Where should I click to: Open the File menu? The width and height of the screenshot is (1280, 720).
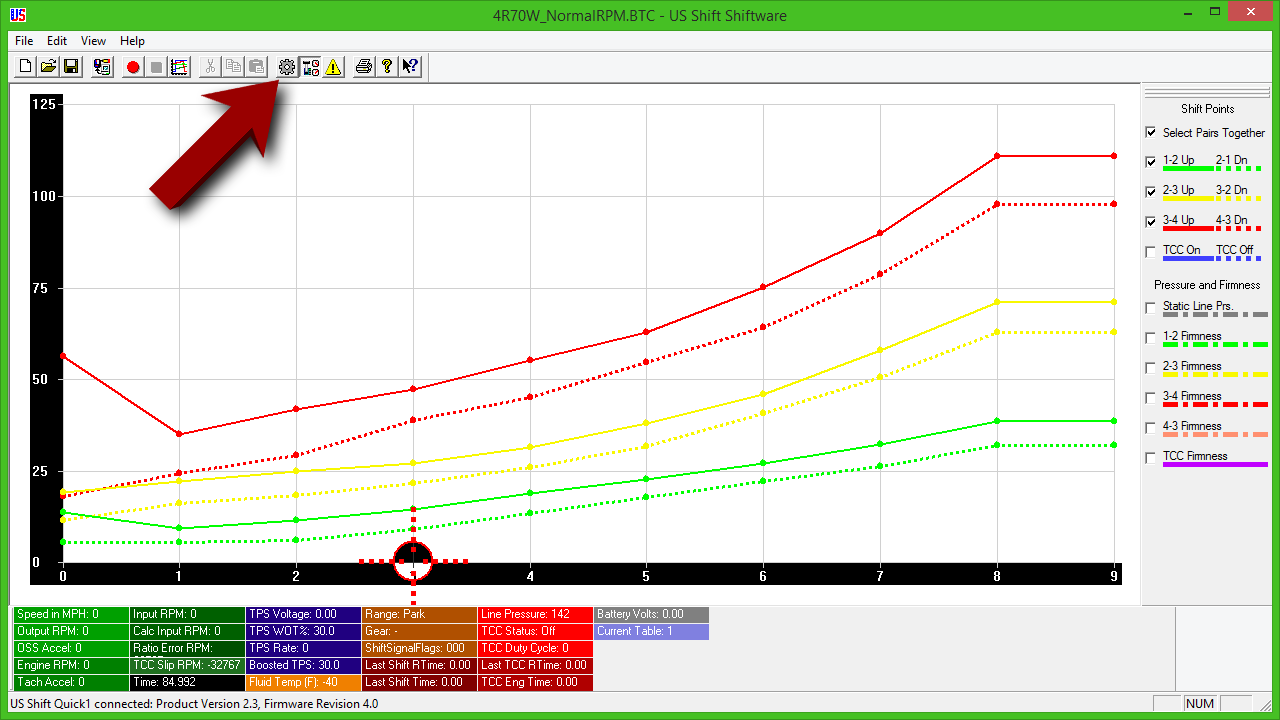tap(24, 41)
